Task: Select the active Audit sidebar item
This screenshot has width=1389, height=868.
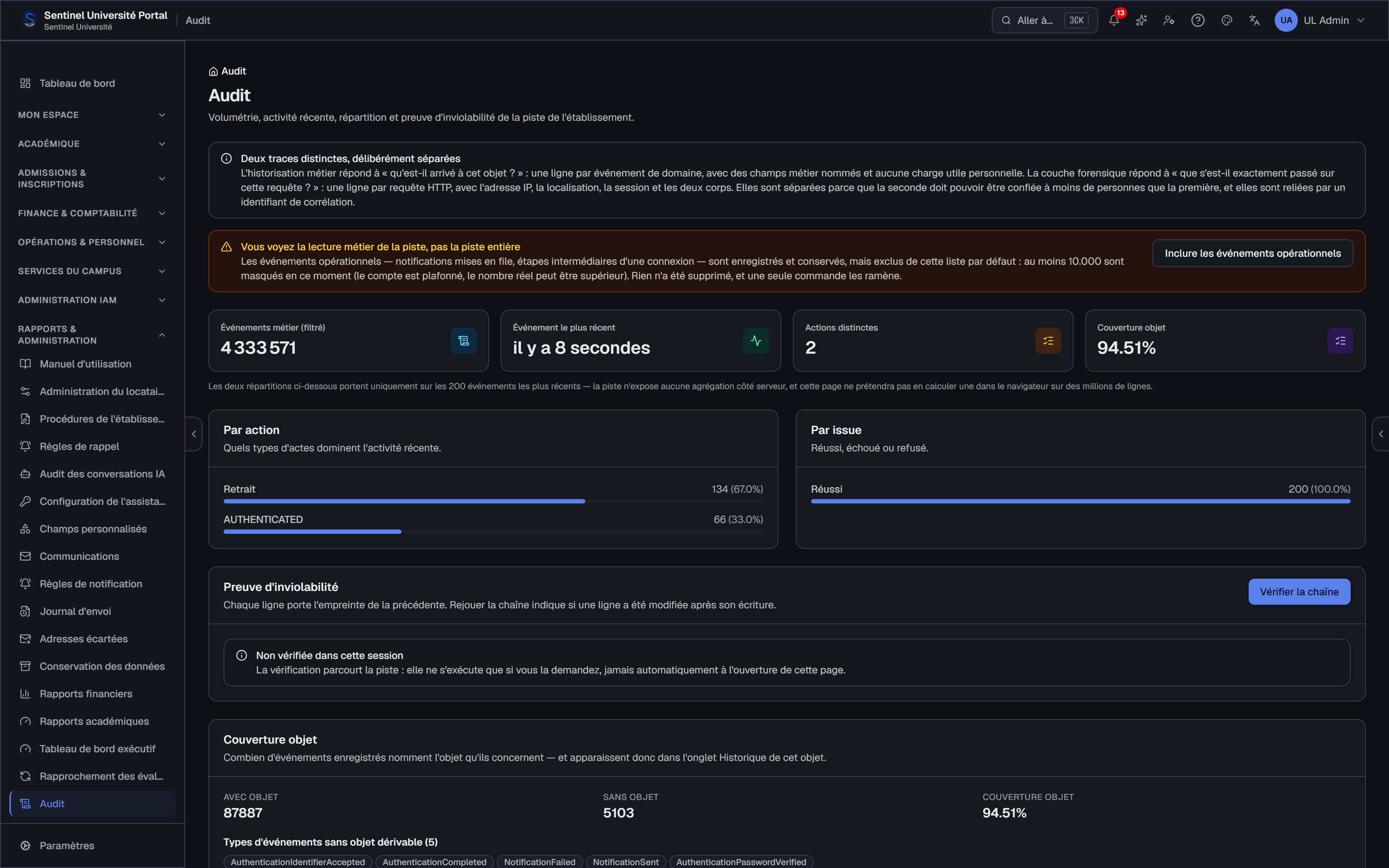Action: 92,804
